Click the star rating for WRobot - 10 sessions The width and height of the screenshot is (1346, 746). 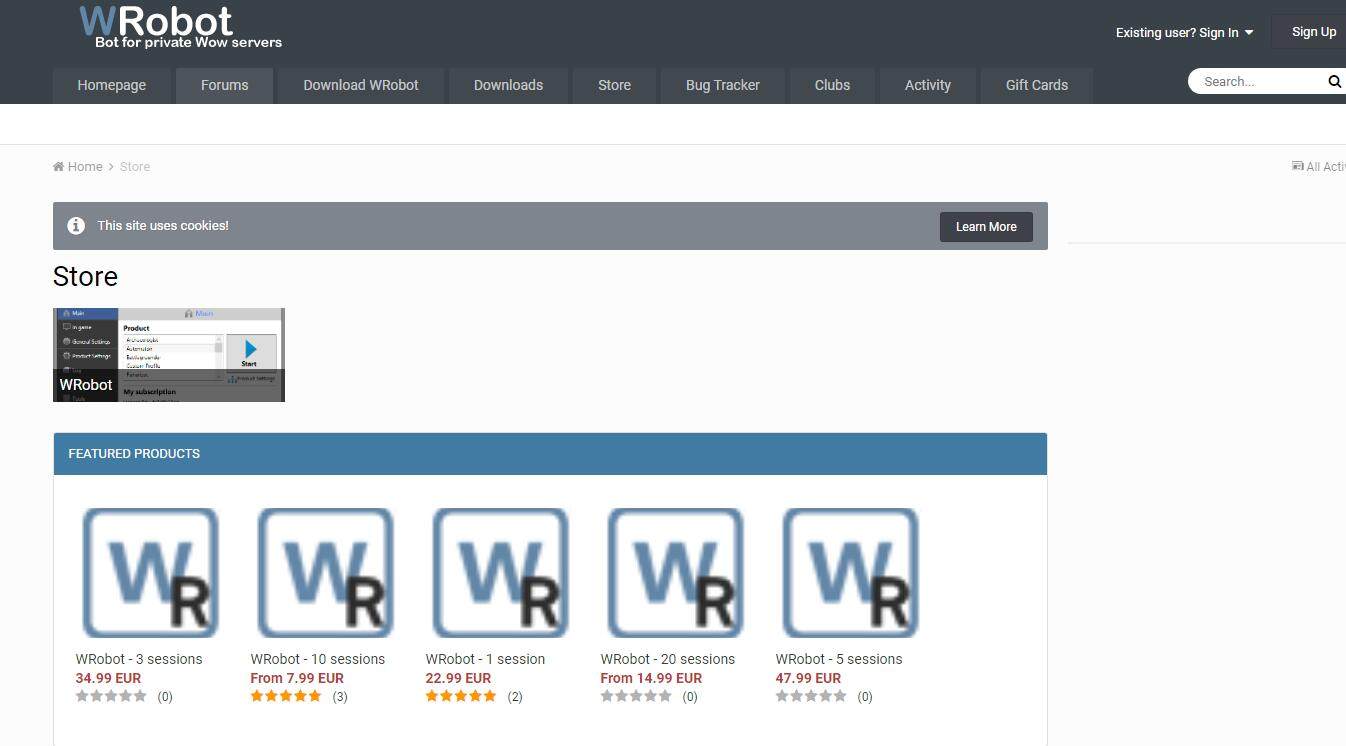[x=286, y=697]
